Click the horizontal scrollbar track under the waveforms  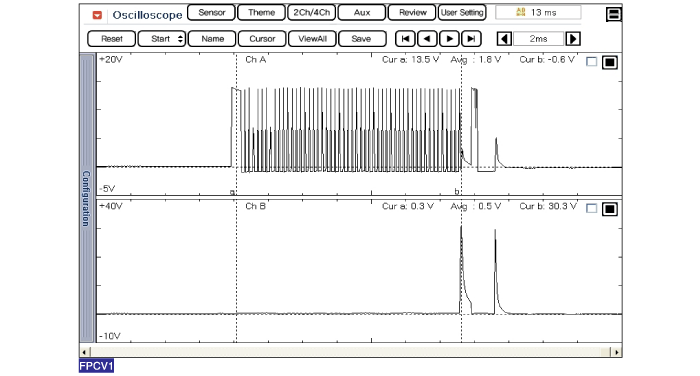click(350, 352)
